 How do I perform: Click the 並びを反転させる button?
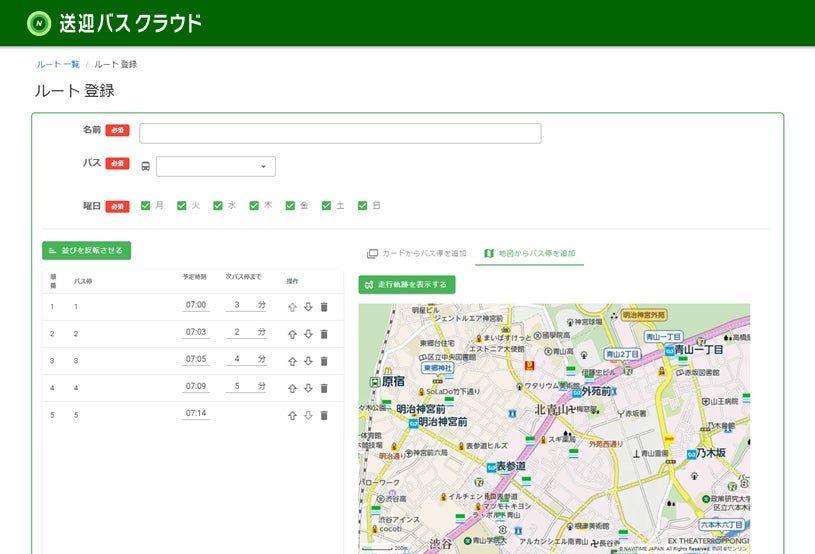coord(86,251)
